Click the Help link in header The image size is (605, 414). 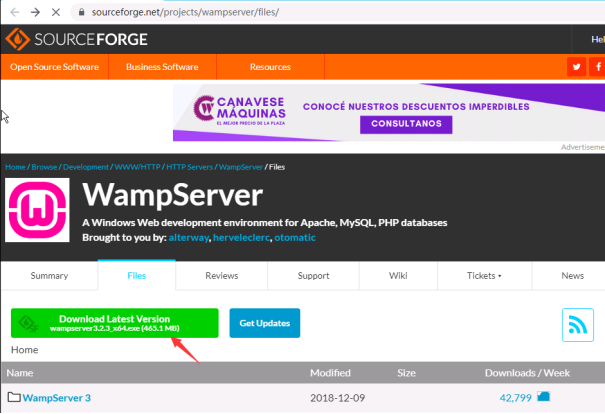point(598,39)
